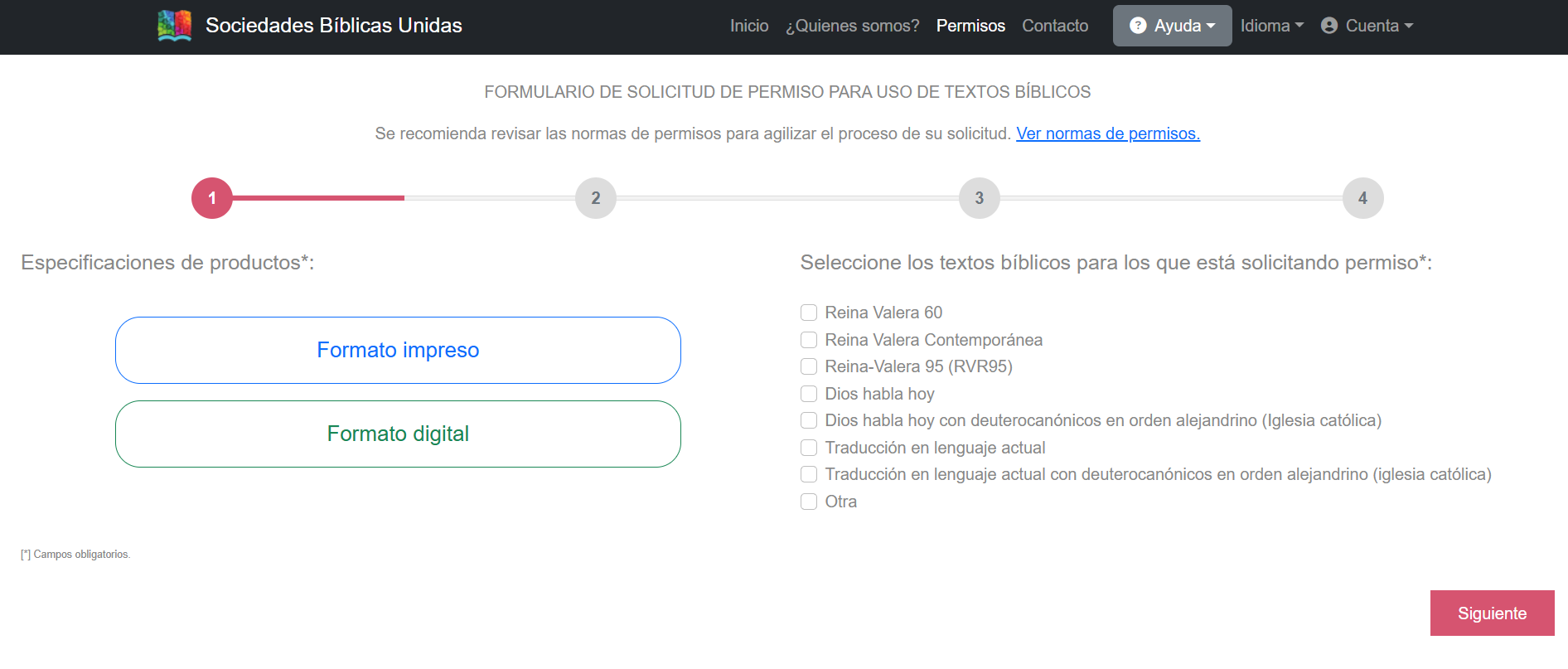The height and width of the screenshot is (669, 1568).
Task: Choose the Formato digital button
Action: pos(398,434)
